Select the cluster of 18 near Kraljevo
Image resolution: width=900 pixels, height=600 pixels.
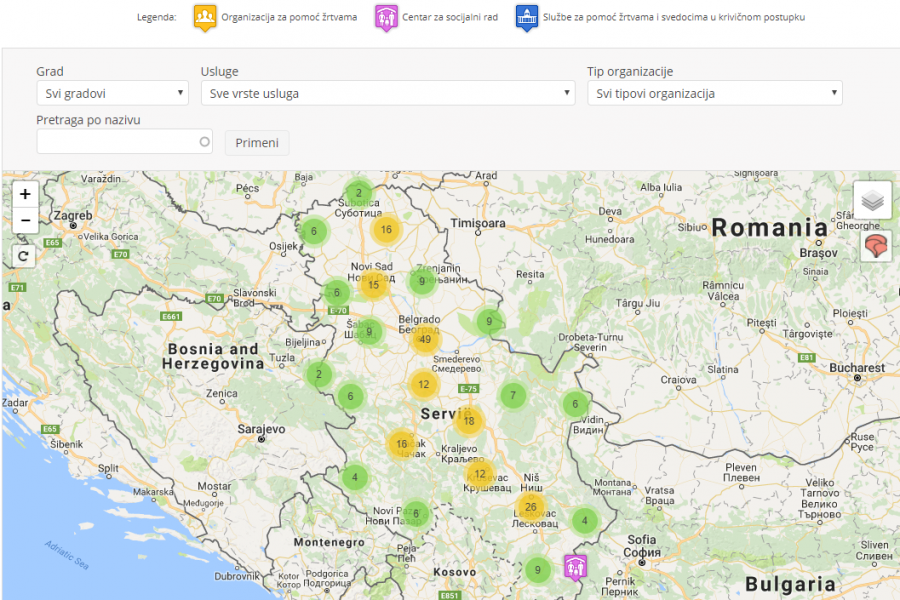[x=468, y=421]
